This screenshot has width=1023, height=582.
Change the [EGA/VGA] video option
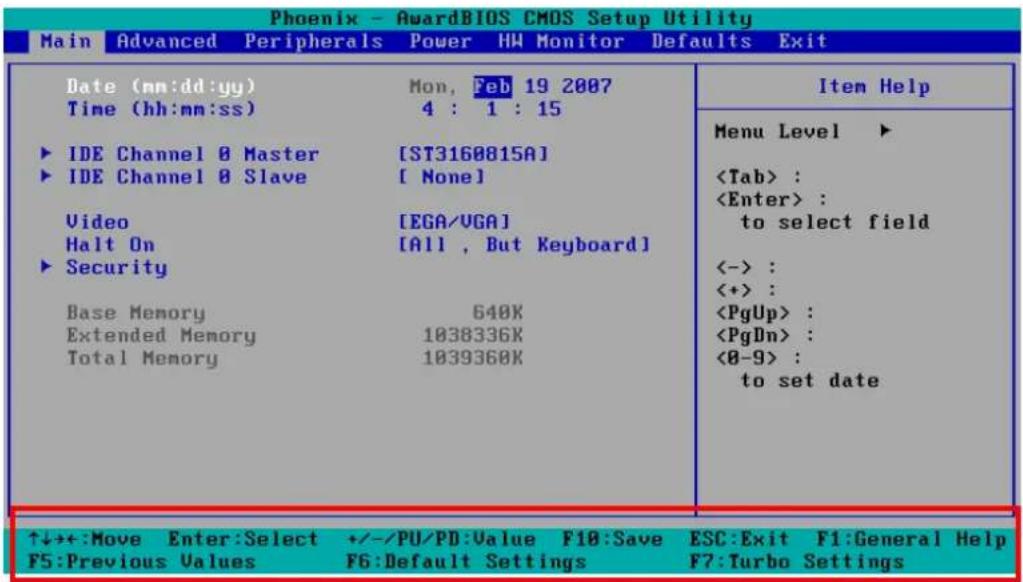[455, 222]
